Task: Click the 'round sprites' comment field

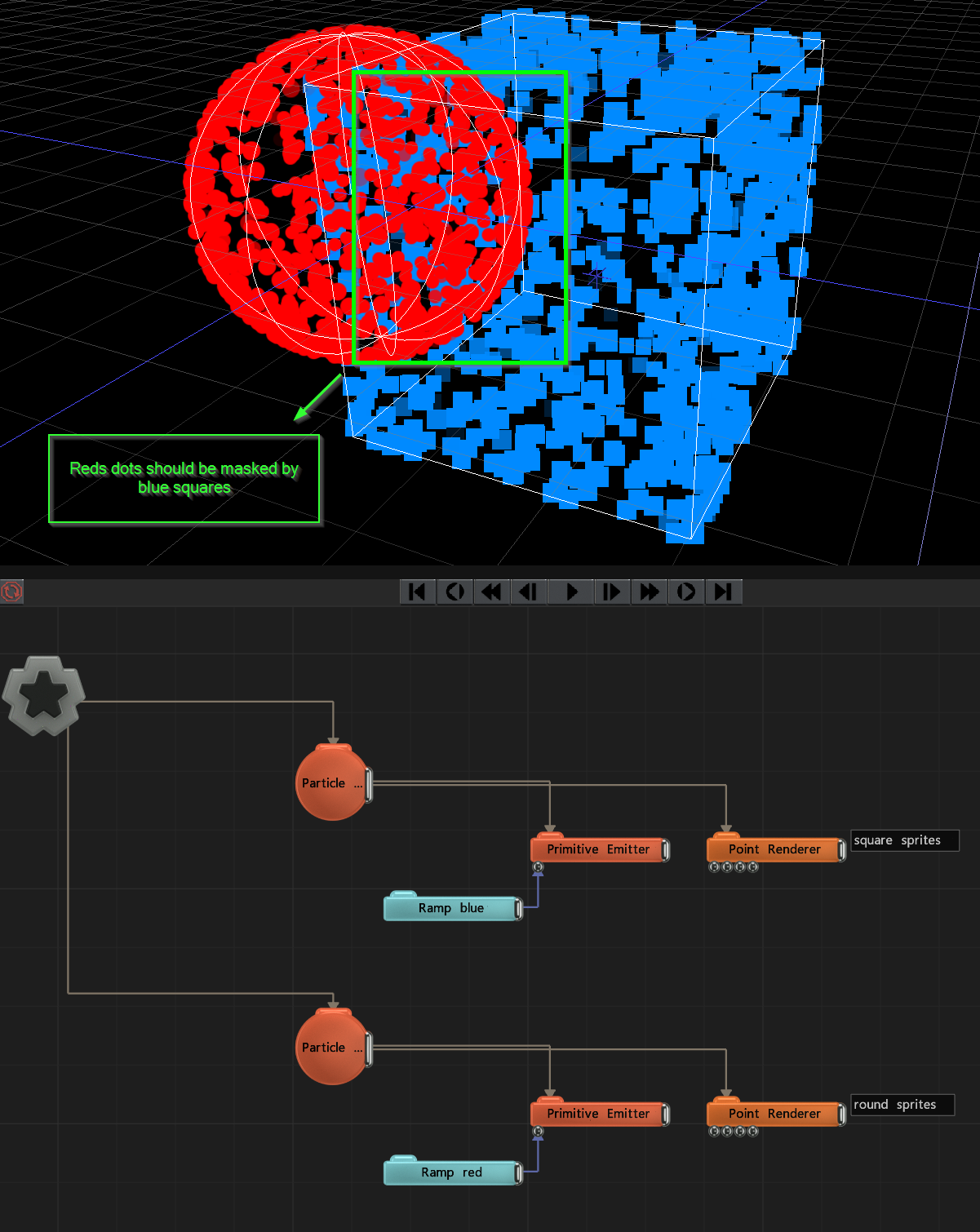Action: (x=902, y=1105)
